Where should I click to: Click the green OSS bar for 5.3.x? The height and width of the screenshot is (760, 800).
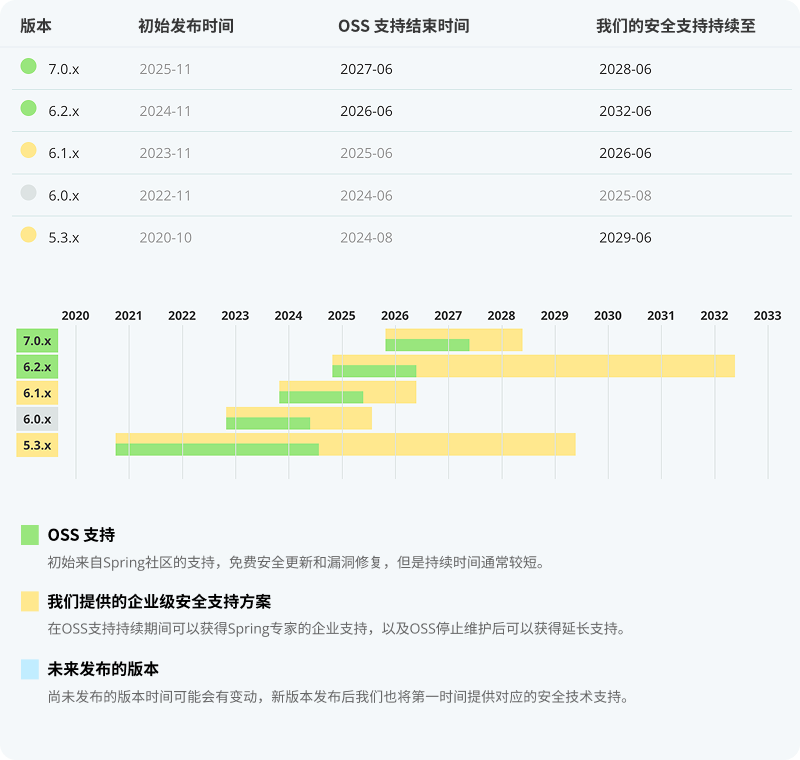tap(217, 450)
